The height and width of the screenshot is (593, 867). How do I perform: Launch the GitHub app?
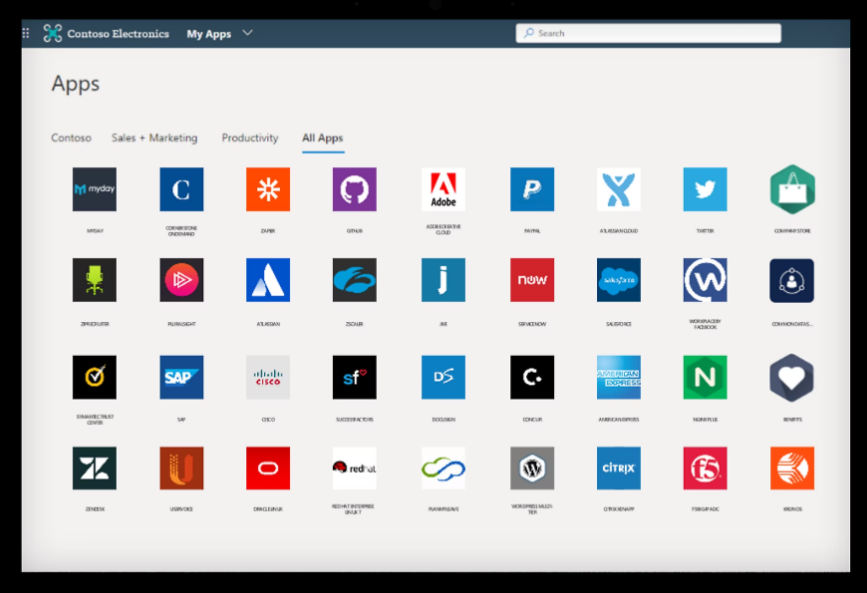pyautogui.click(x=356, y=189)
